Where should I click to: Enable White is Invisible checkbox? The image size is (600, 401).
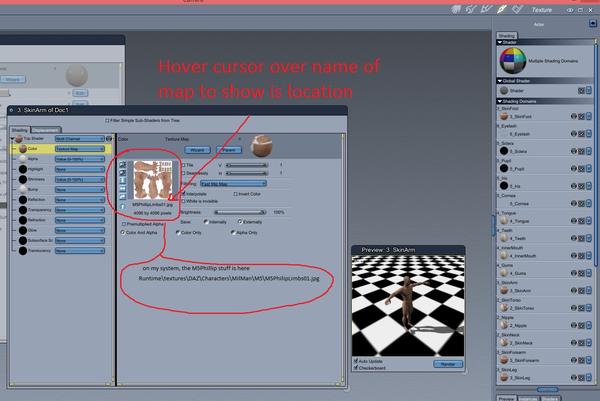pyautogui.click(x=183, y=201)
